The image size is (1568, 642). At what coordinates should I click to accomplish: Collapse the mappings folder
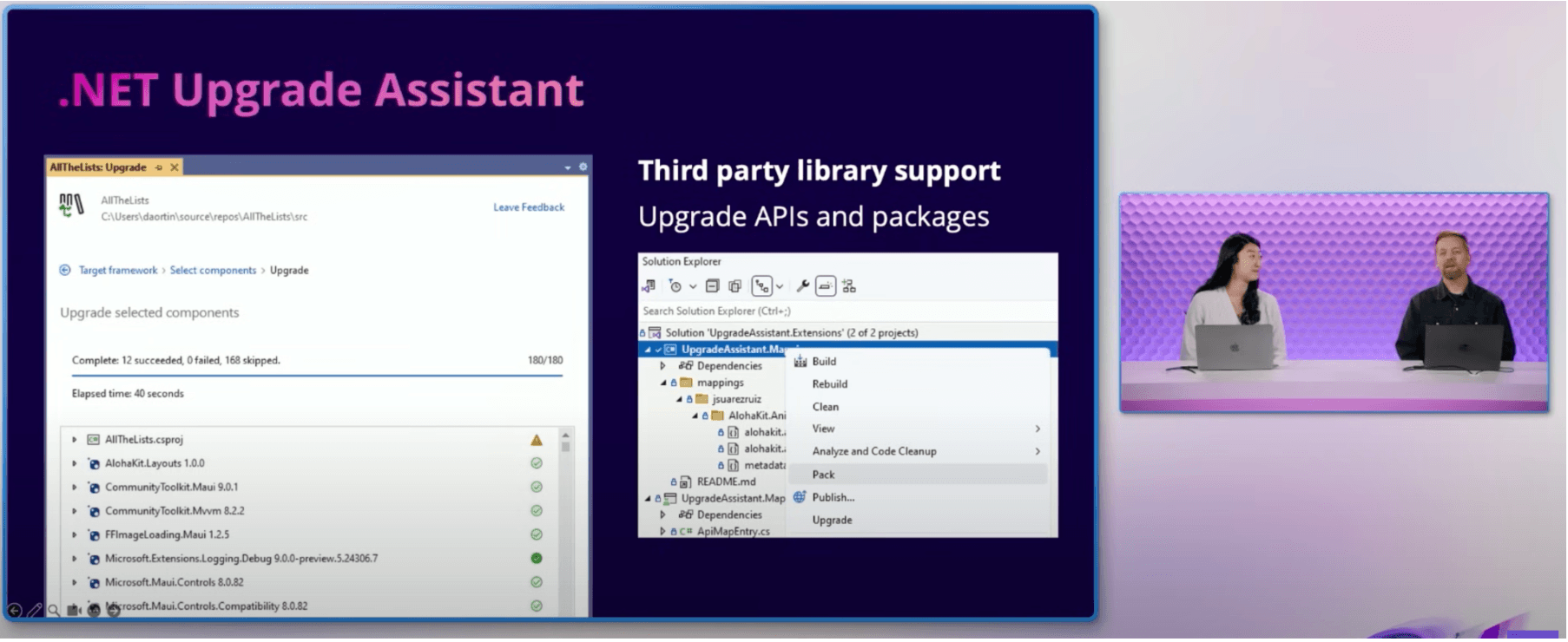662,383
